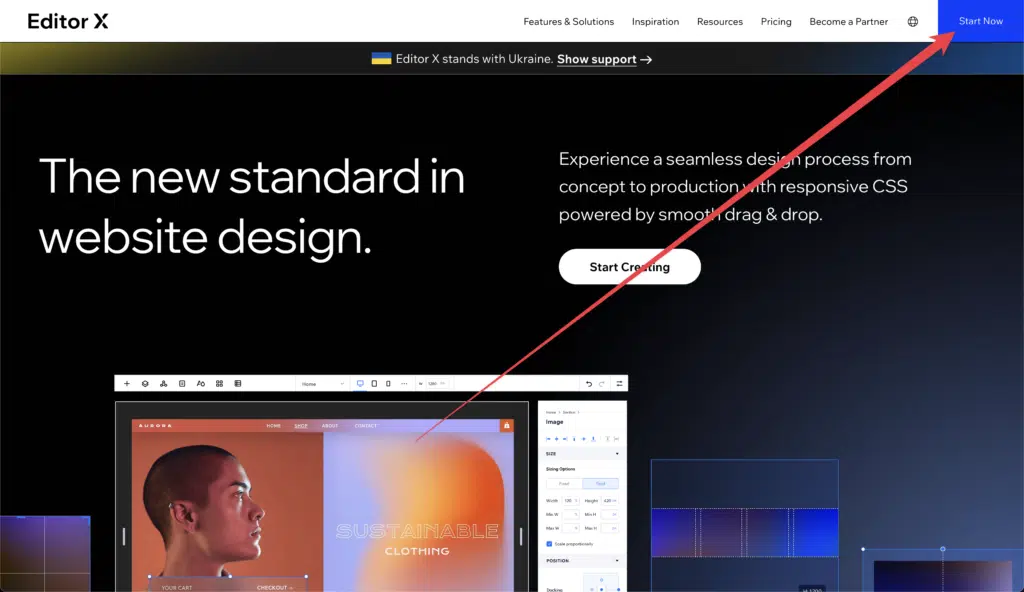Viewport: 1024px width, 592px height.
Task: Click the SUSTAINABLE heading on canvas
Action: coord(417,531)
